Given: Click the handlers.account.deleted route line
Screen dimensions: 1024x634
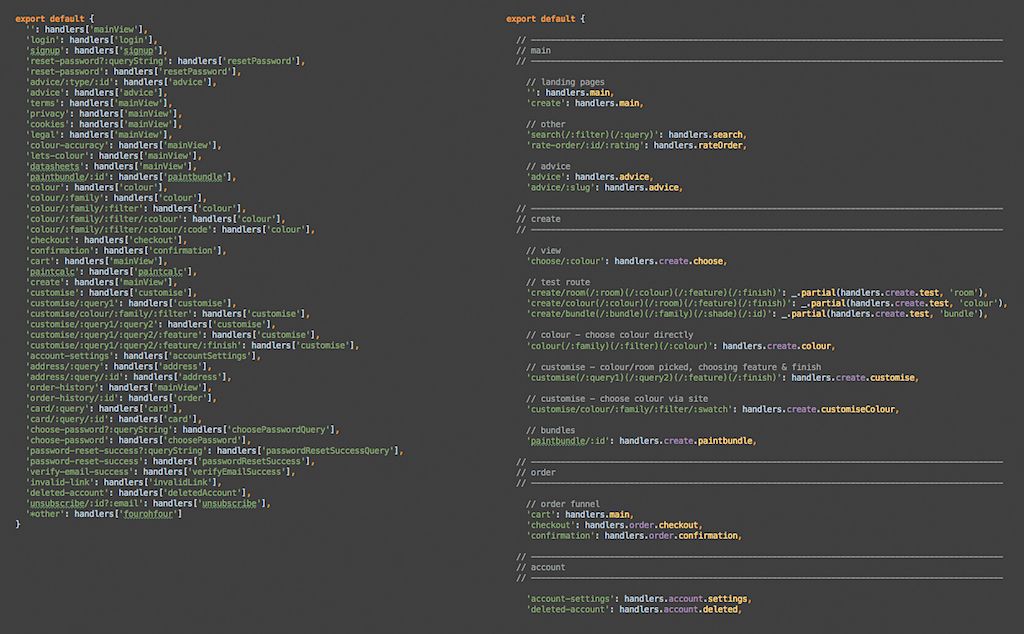Looking at the screenshot, I should coord(634,609).
